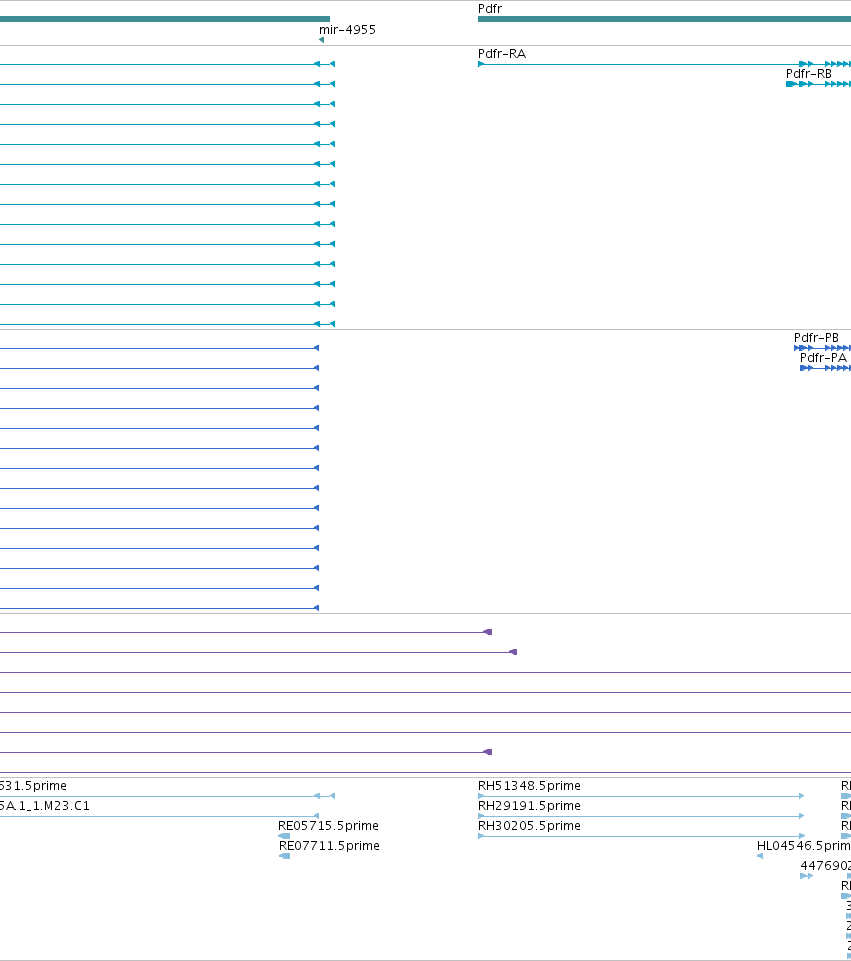851x961 pixels.
Task: Select the RH30205.5prime alignment line
Action: point(641,836)
